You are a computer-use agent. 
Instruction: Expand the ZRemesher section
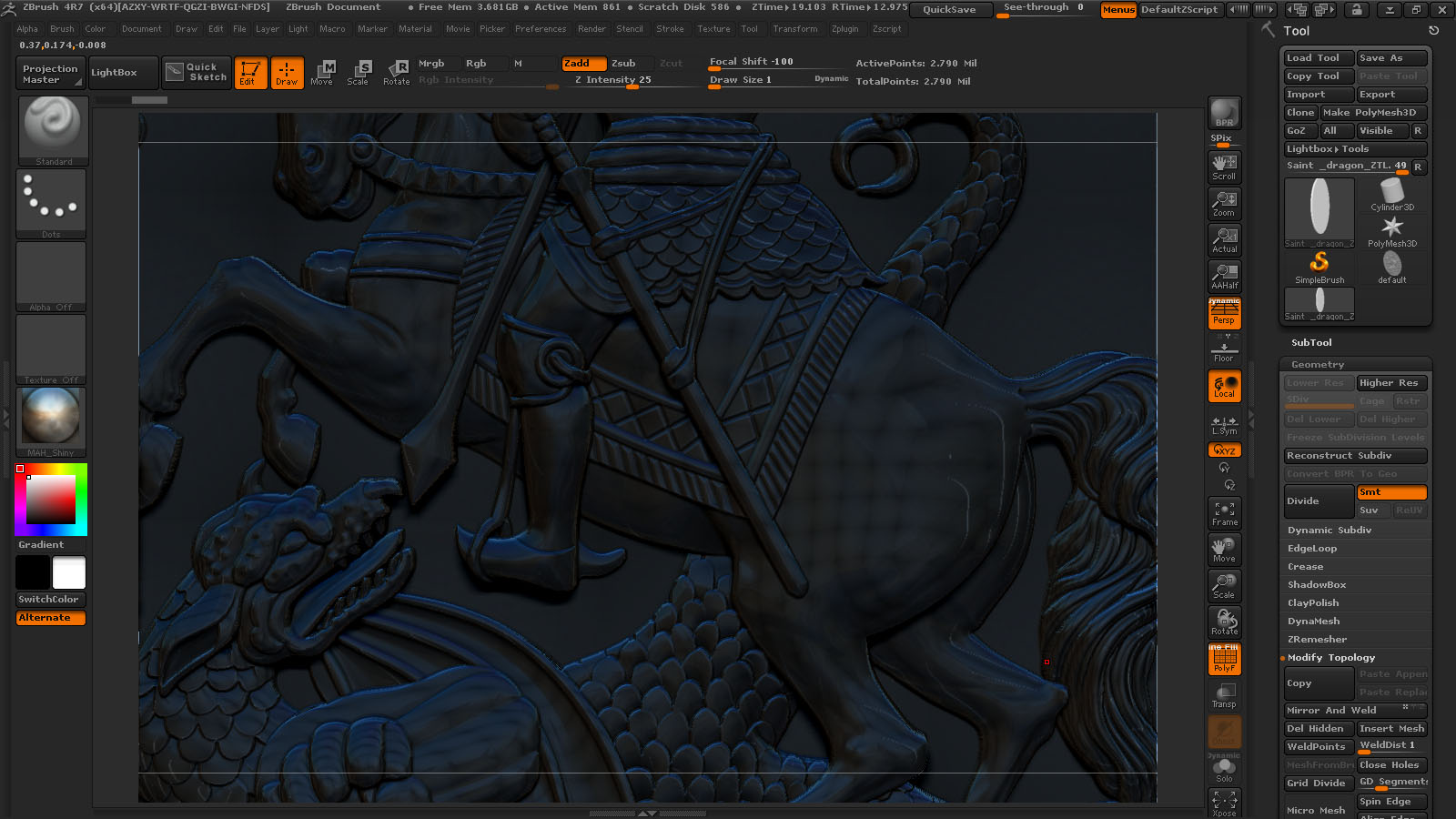coord(1317,639)
